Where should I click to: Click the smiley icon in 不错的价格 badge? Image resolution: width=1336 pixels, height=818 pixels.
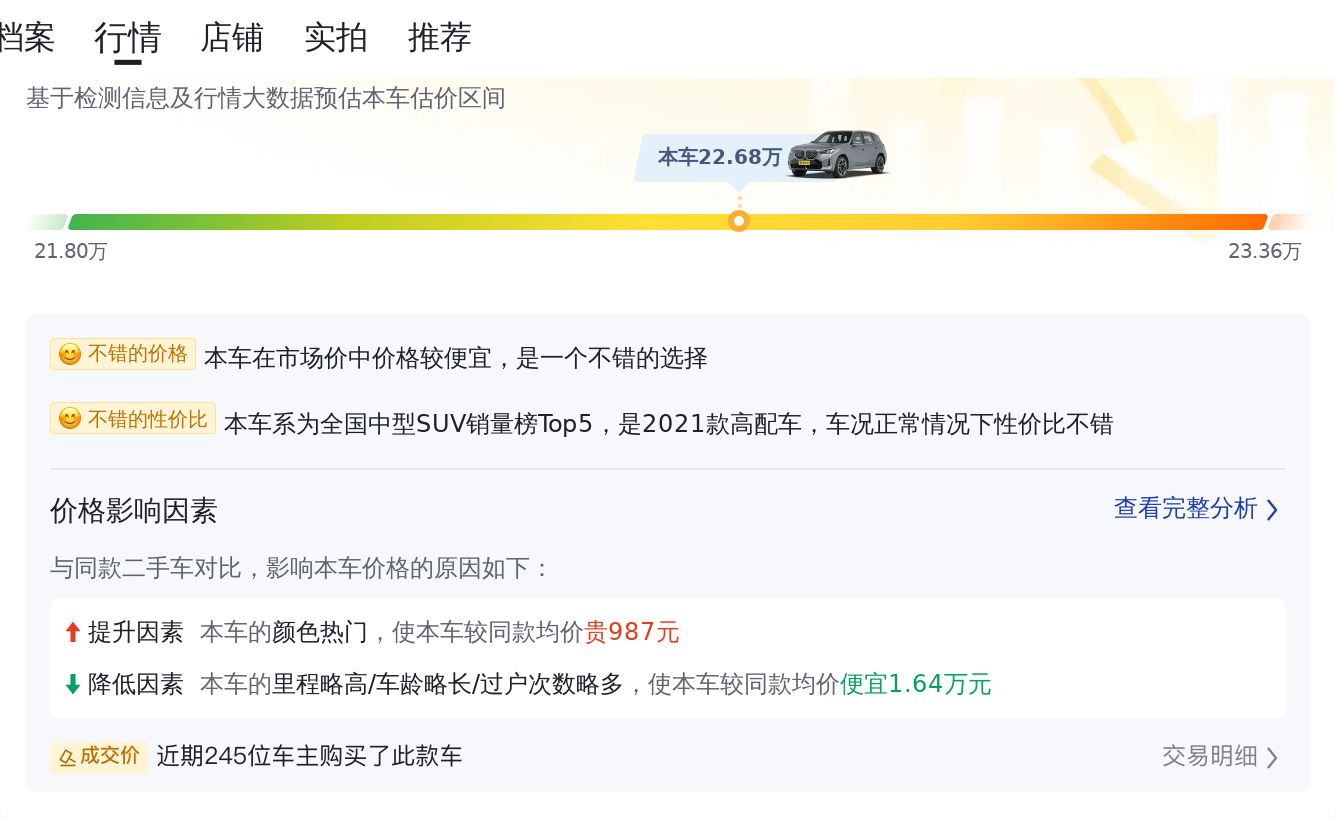(x=69, y=355)
